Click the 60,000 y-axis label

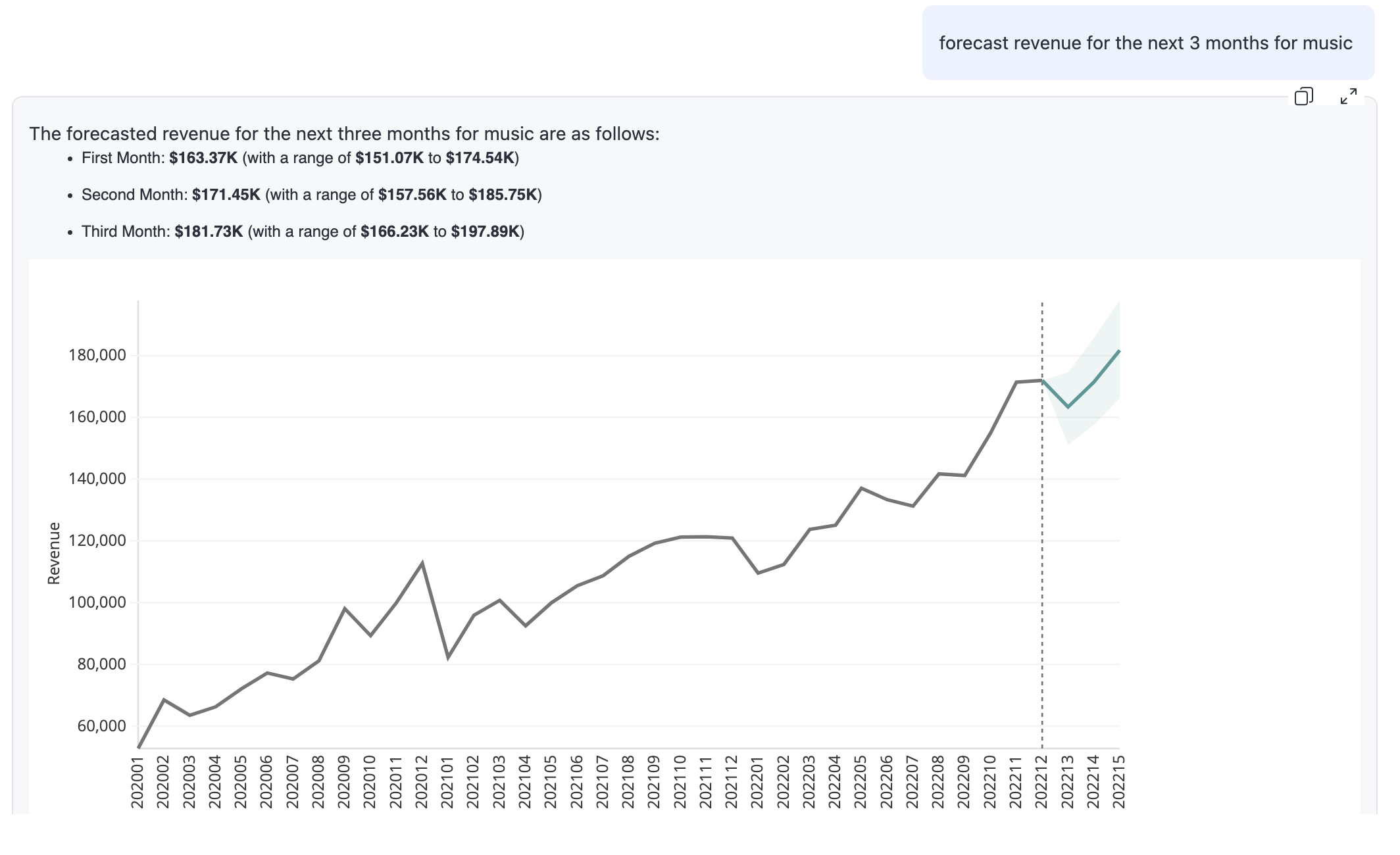(x=101, y=726)
